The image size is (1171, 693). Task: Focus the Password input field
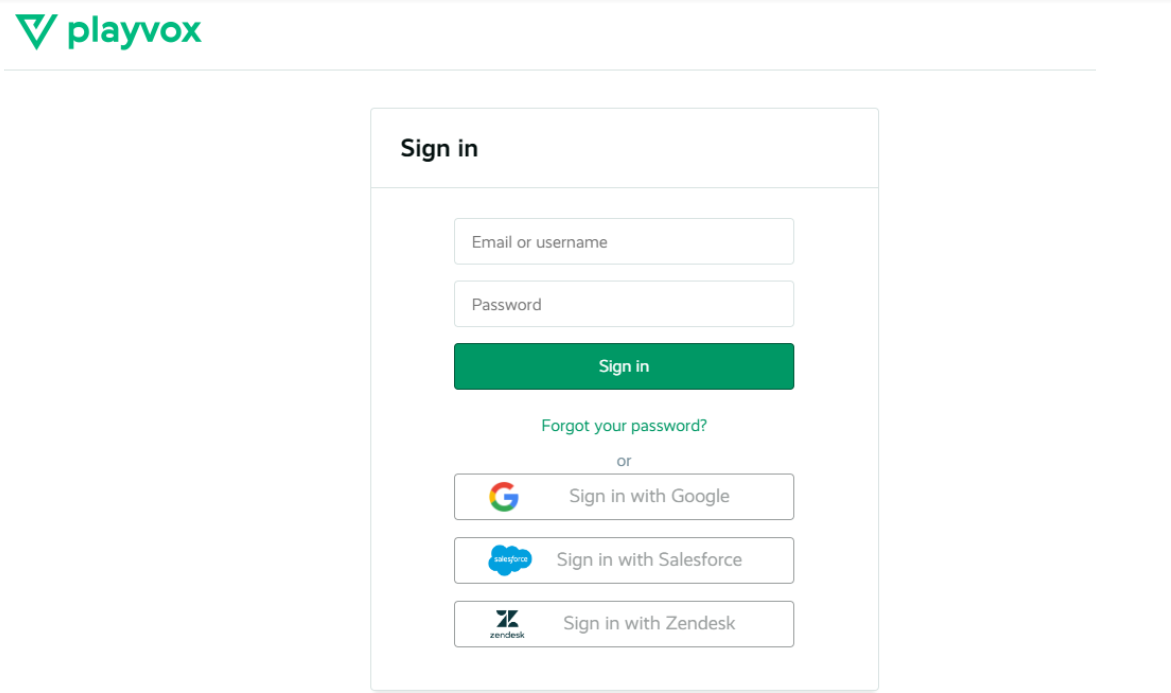[x=624, y=304]
